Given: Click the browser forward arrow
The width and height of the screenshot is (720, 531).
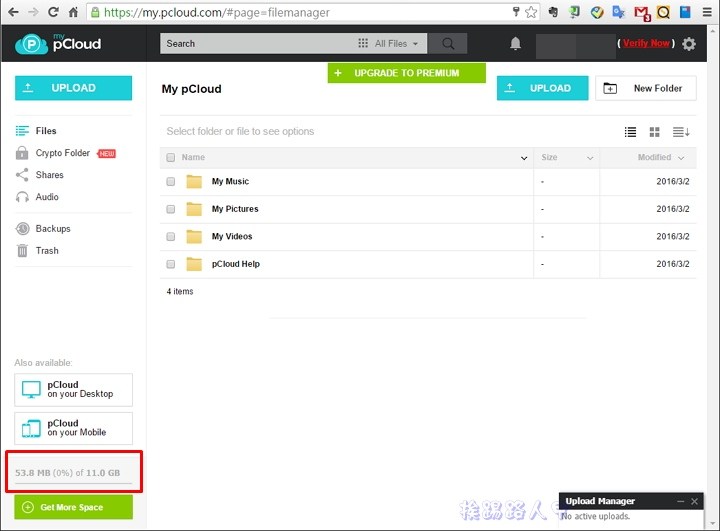Looking at the screenshot, I should (33, 12).
